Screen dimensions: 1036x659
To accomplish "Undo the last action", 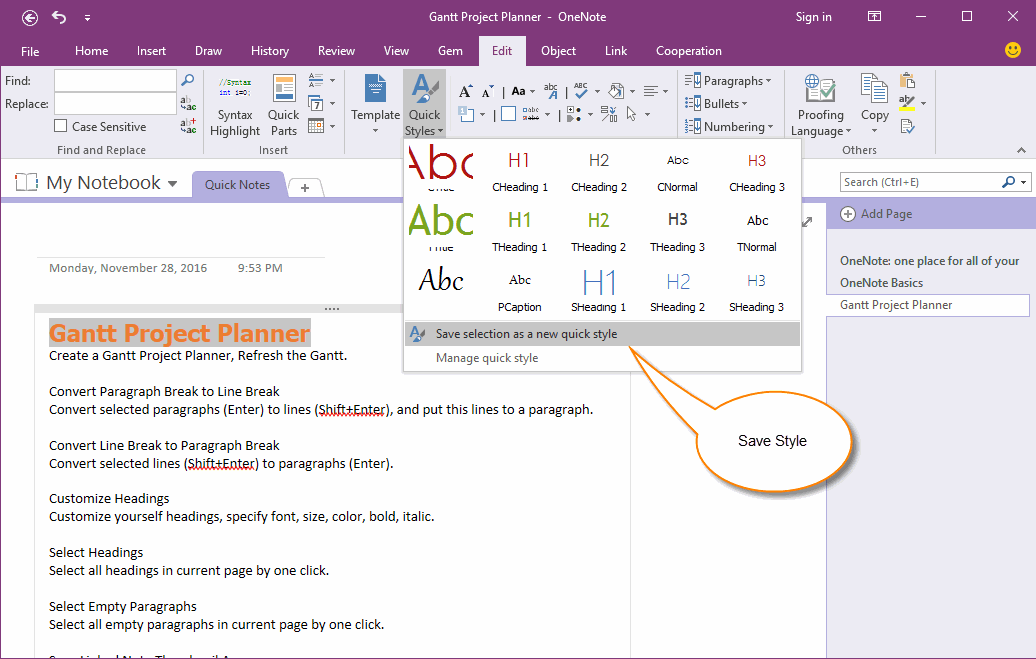I will click(x=59, y=17).
